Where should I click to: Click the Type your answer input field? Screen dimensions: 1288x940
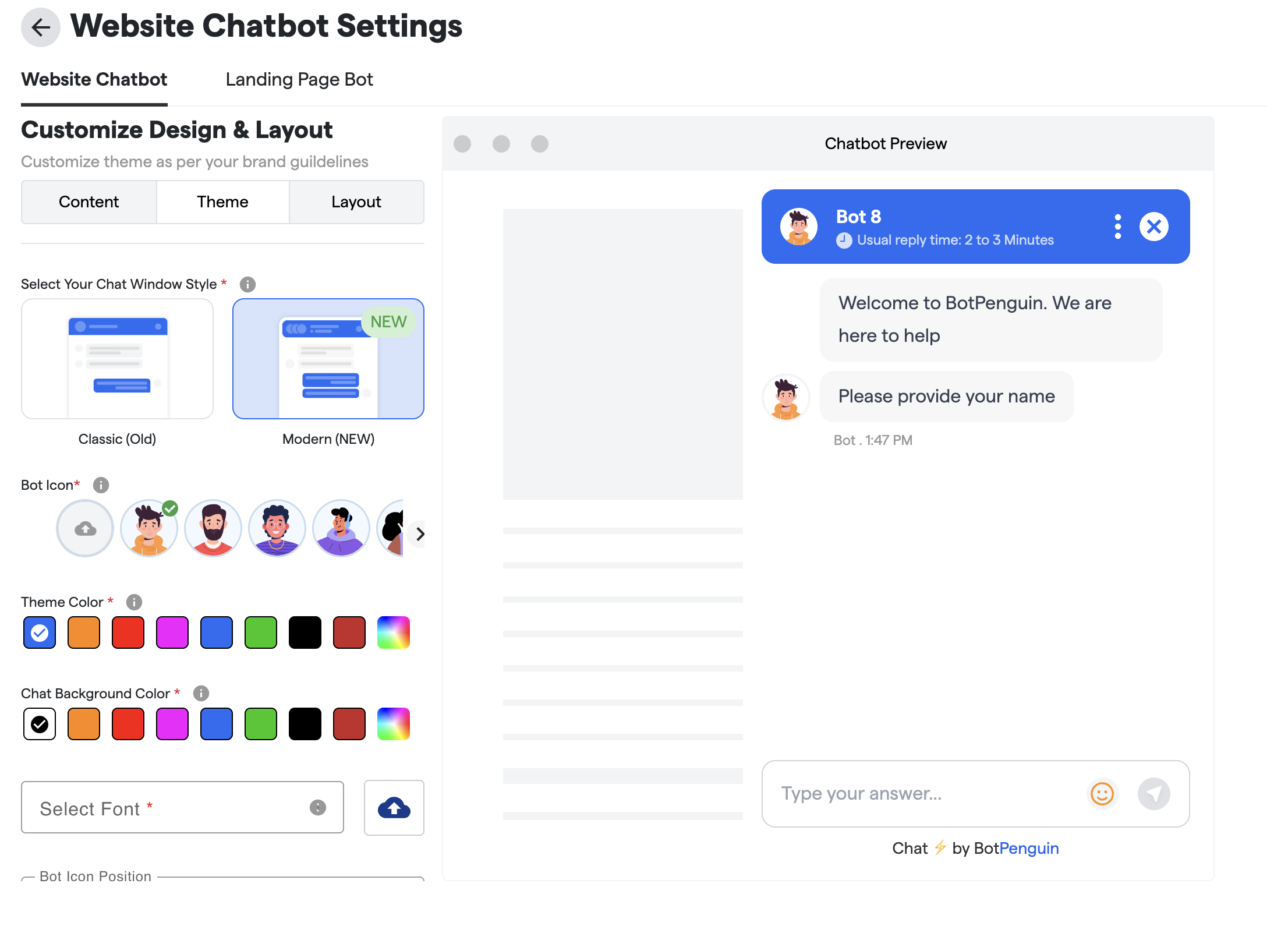click(x=926, y=794)
